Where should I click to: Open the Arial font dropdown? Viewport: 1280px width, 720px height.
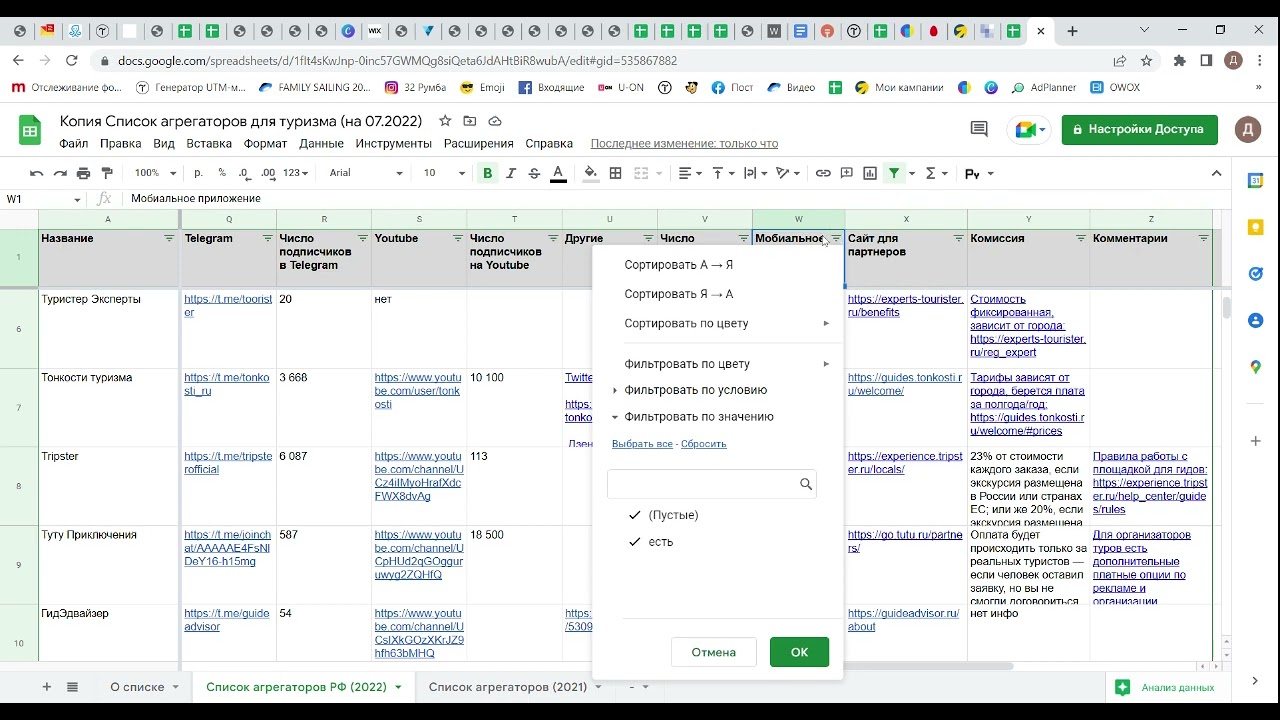(x=366, y=173)
